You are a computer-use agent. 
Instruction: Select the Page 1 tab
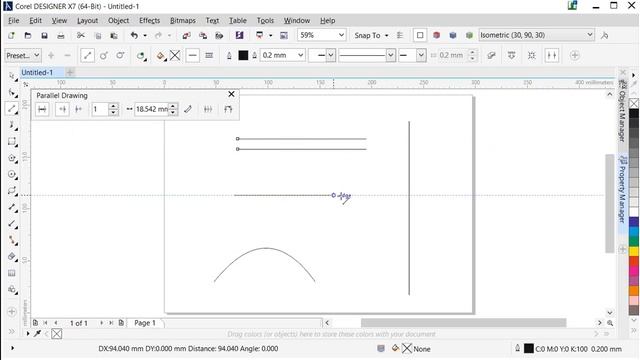click(145, 323)
